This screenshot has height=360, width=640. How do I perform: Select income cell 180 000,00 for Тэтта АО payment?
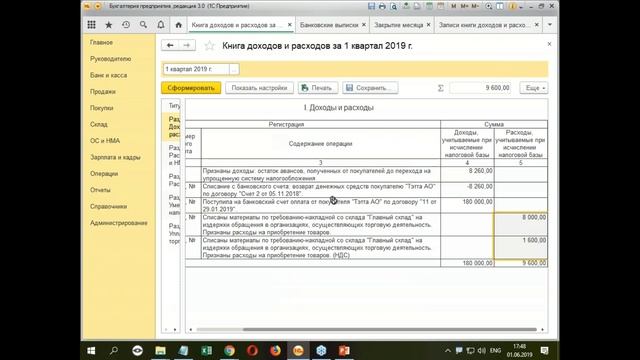click(x=467, y=205)
